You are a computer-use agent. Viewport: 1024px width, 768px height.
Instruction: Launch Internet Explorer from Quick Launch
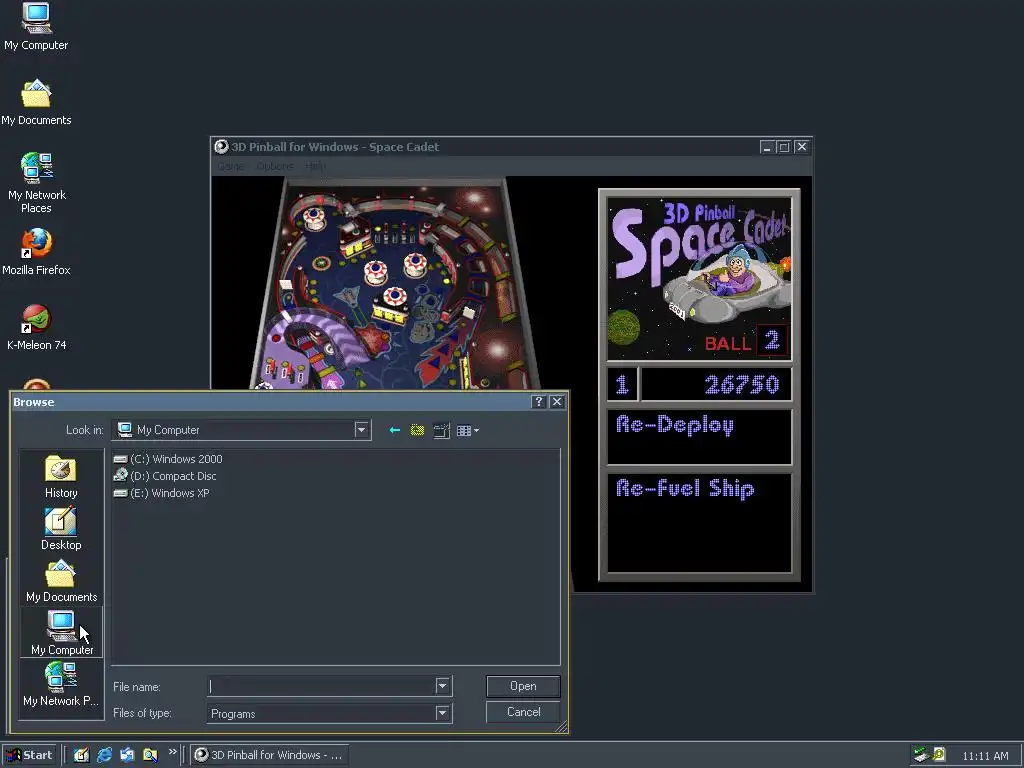pyautogui.click(x=104, y=755)
